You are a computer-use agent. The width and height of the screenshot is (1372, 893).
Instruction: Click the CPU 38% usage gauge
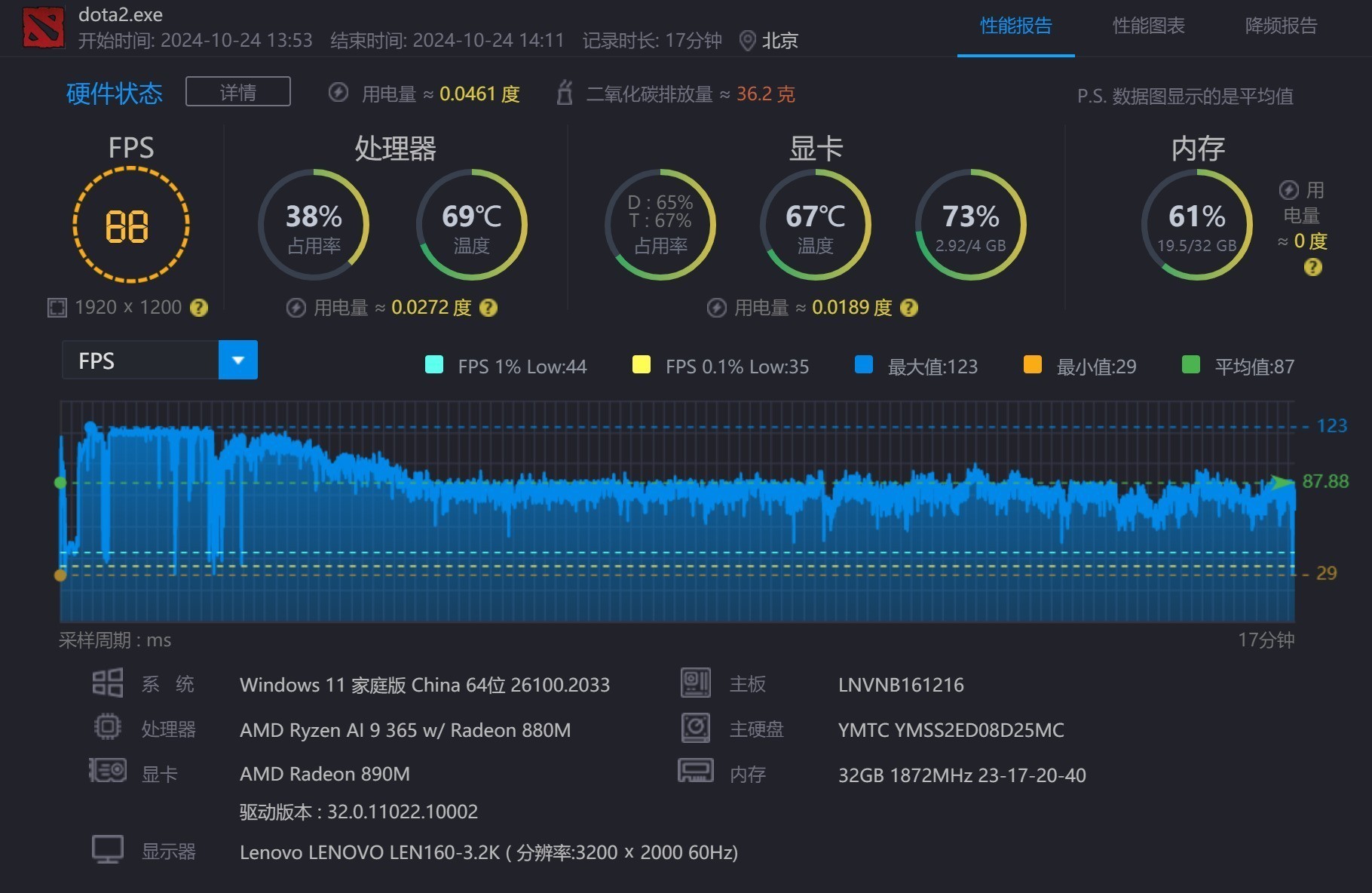(x=314, y=225)
